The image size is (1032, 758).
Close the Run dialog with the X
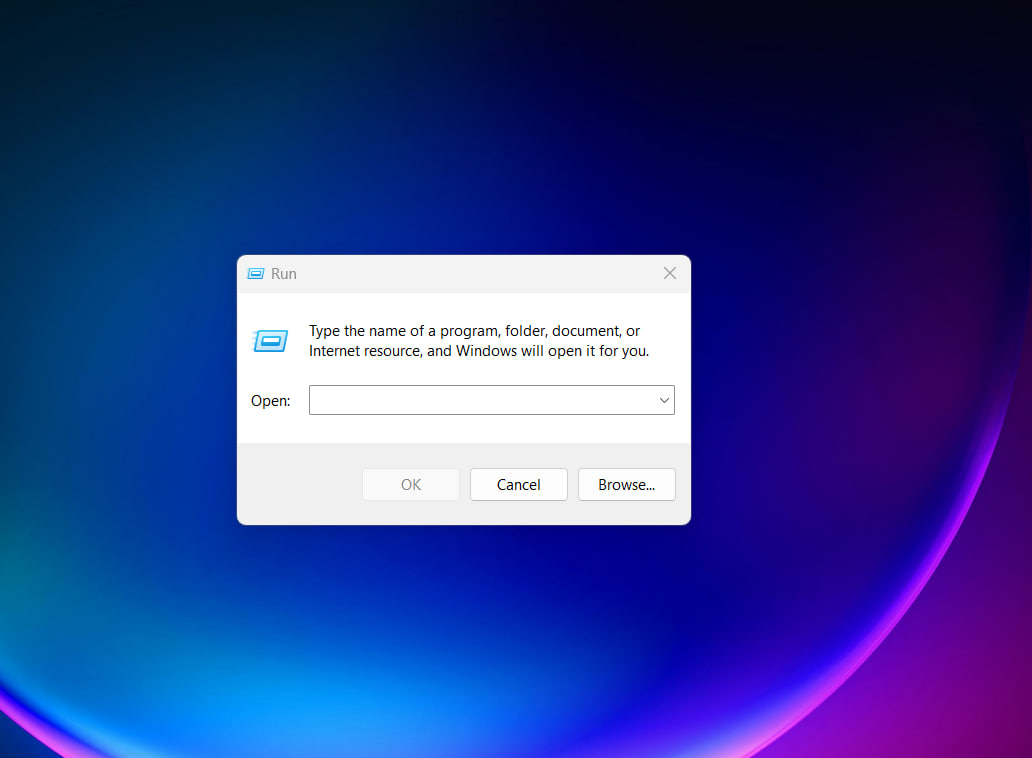(x=669, y=273)
